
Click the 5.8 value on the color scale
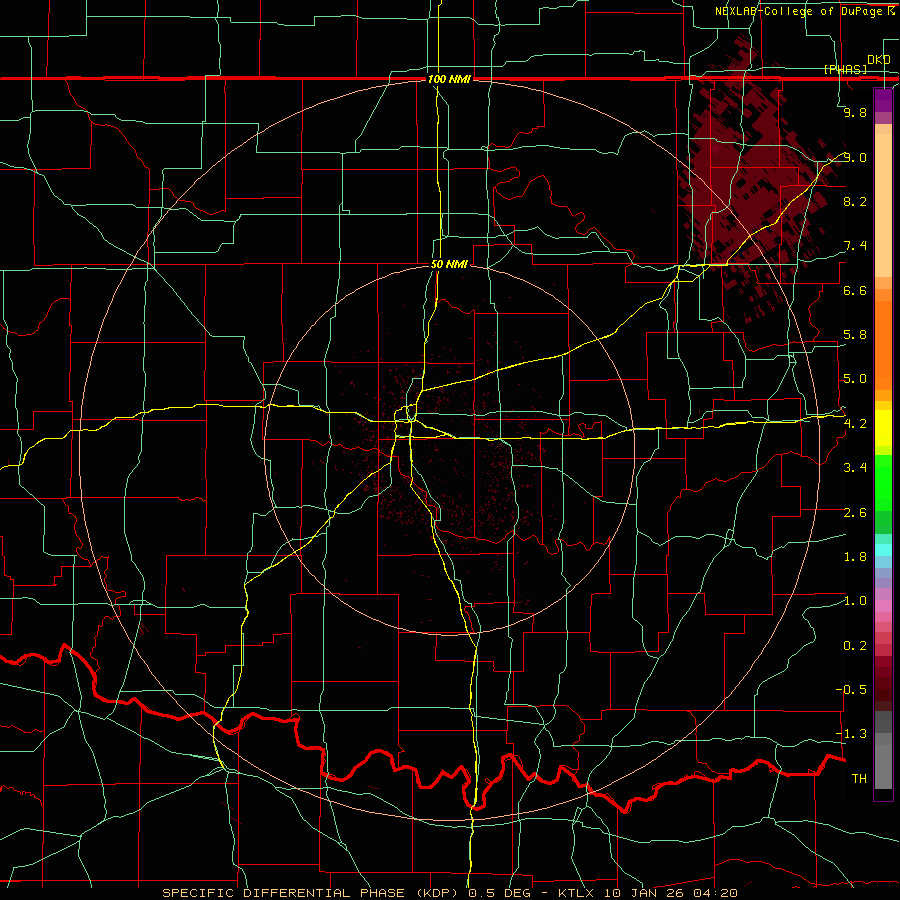tap(855, 335)
